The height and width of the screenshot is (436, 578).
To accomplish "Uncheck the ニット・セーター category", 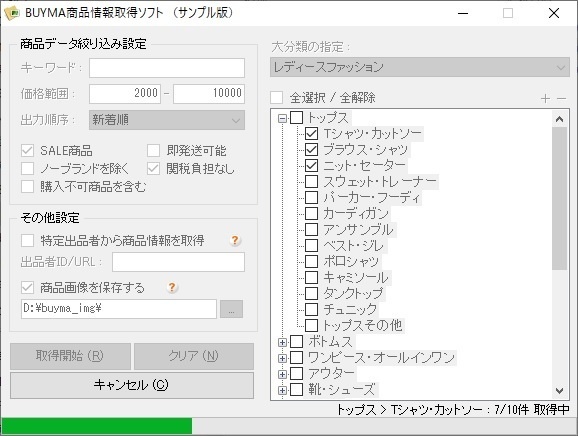I will coord(311,165).
